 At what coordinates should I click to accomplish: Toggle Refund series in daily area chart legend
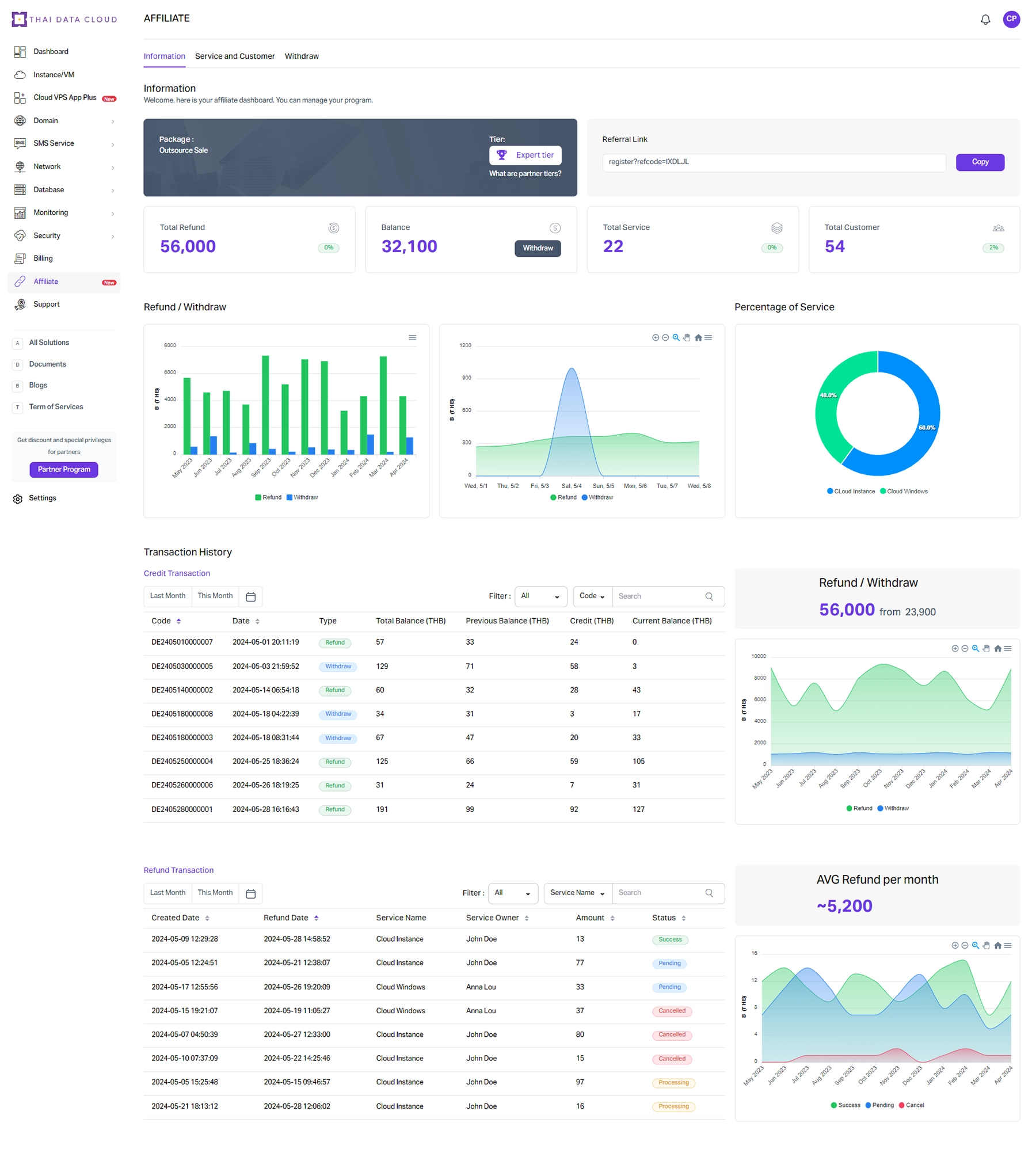563,497
